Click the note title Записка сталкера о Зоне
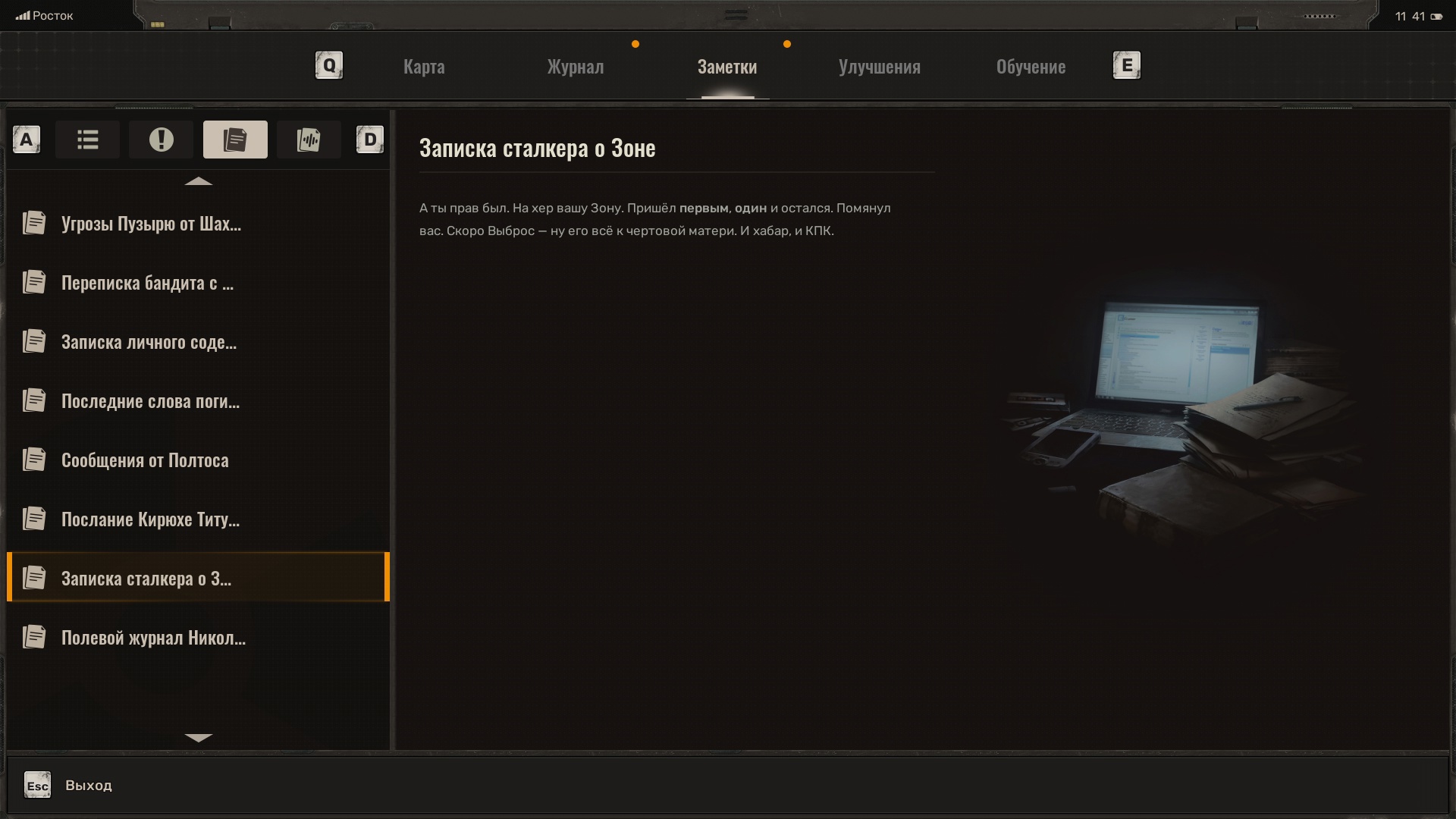This screenshot has width=1456, height=819. [x=538, y=148]
